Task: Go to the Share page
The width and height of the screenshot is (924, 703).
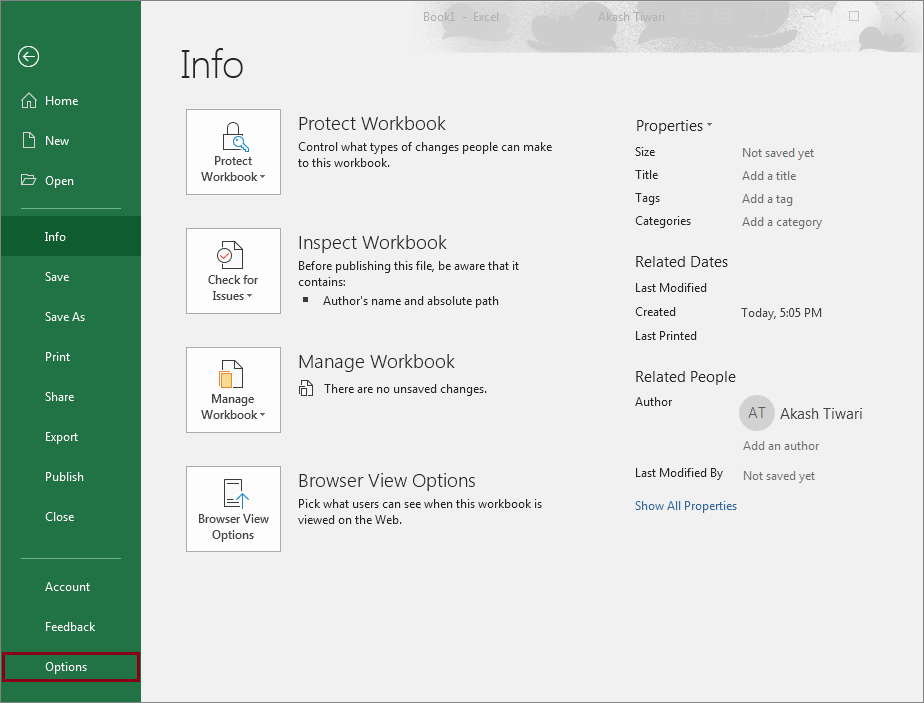Action: pos(71,397)
